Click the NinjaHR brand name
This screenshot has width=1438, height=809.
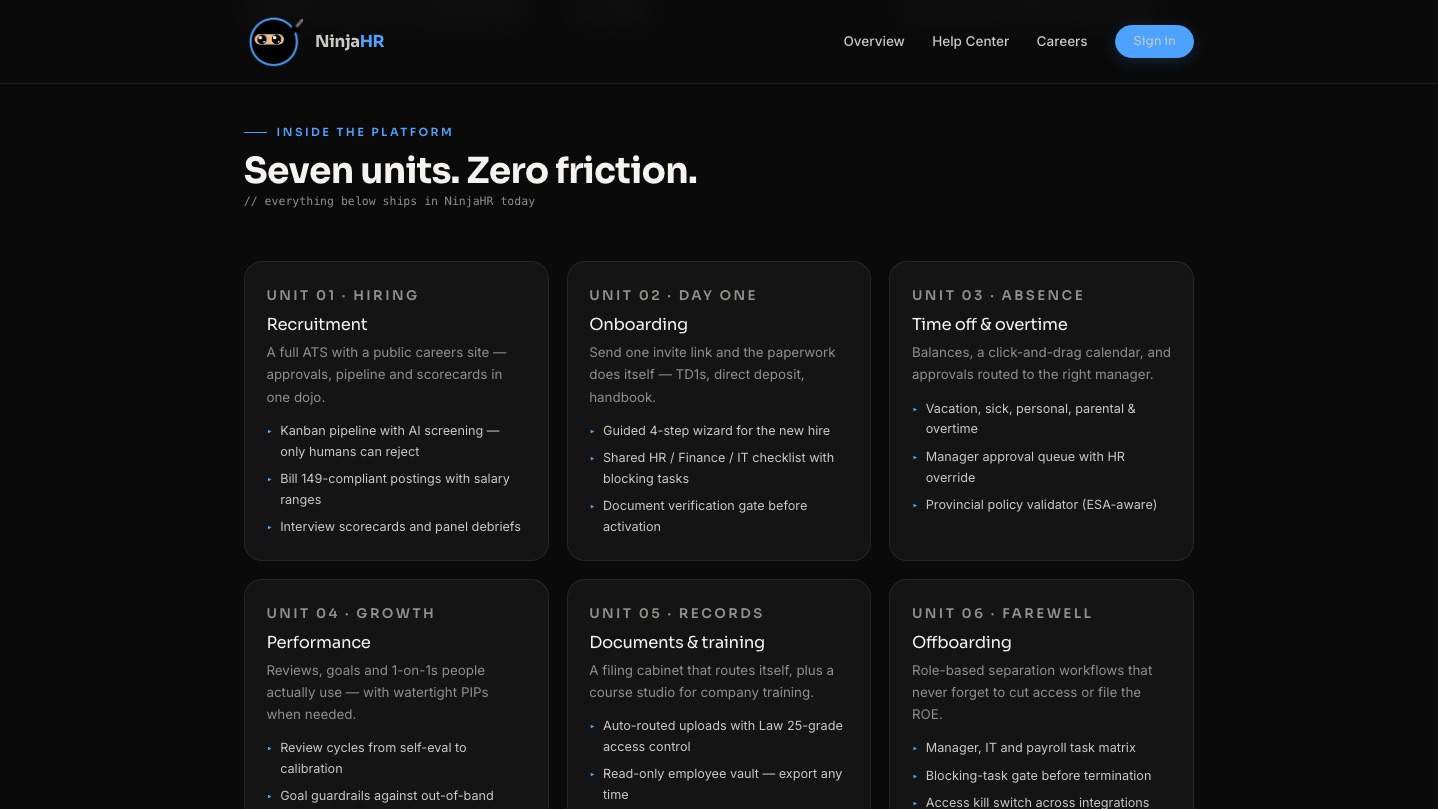point(350,42)
